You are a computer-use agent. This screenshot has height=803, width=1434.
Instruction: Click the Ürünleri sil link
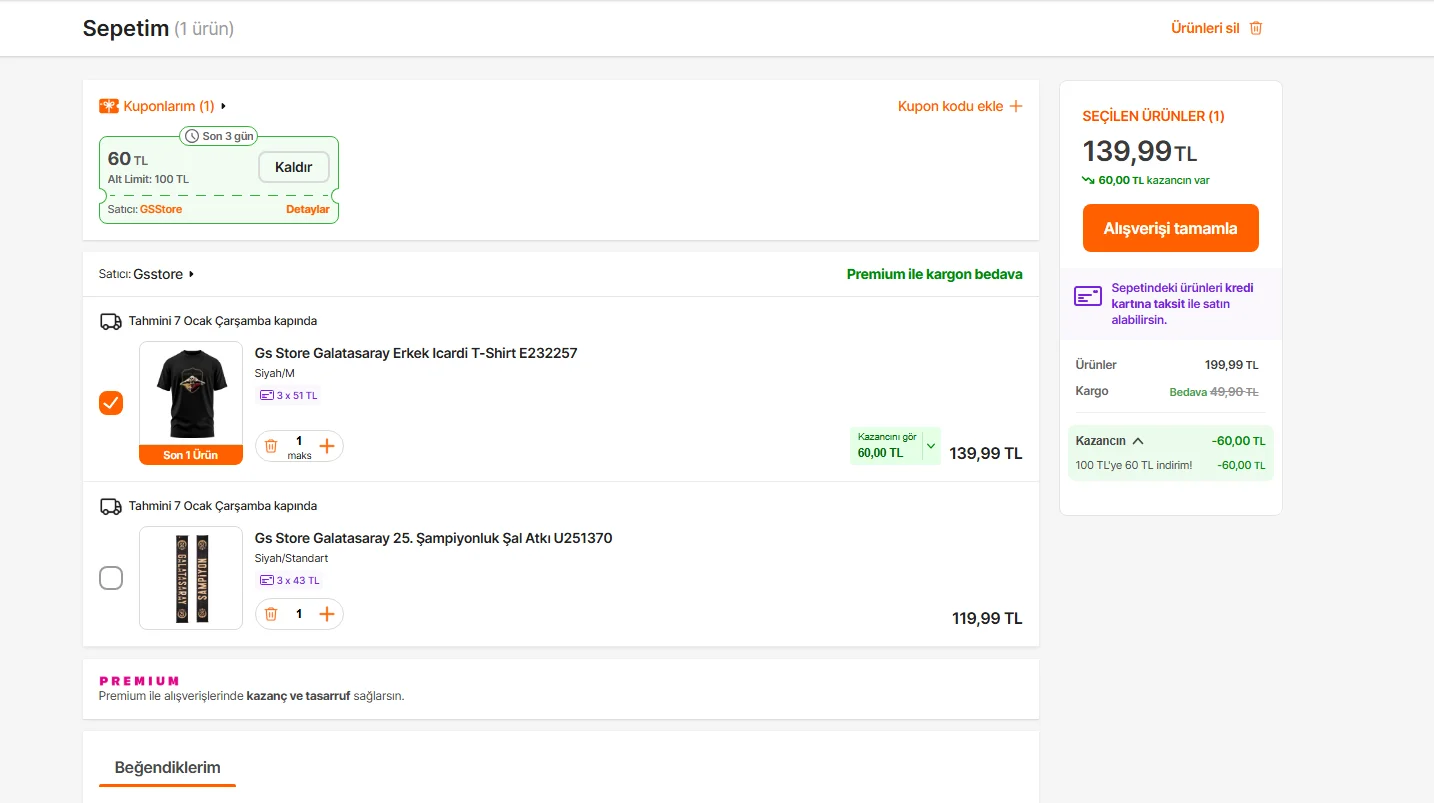click(x=1205, y=28)
